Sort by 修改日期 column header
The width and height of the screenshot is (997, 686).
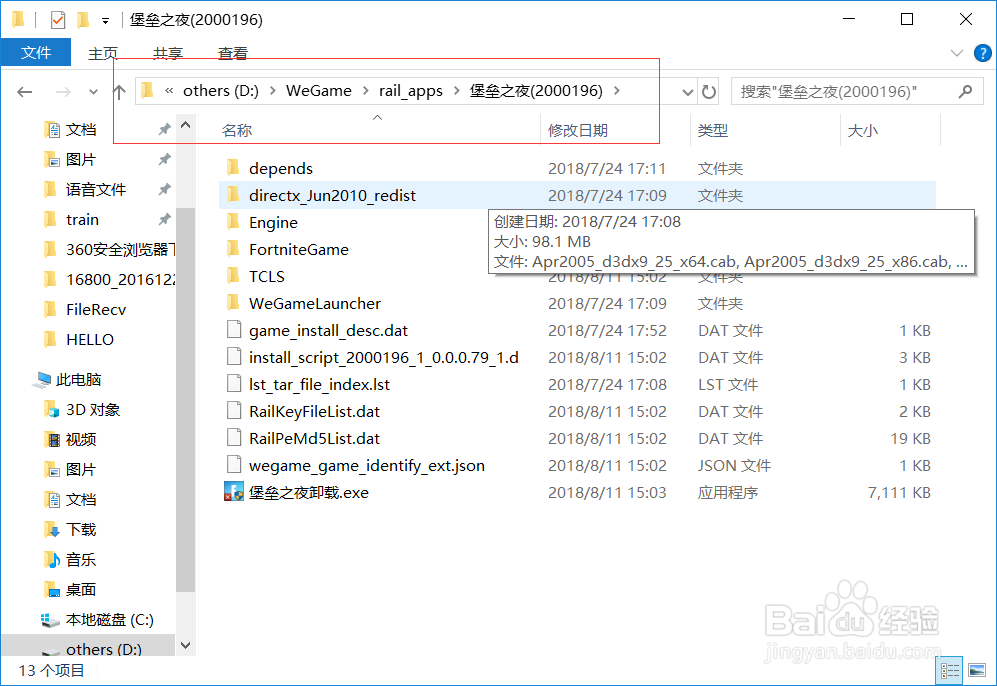point(578,130)
